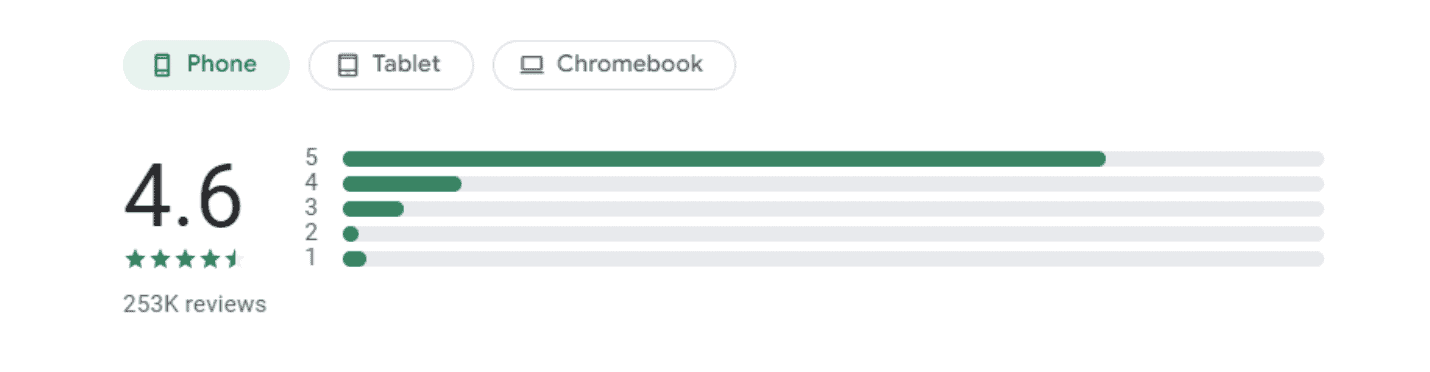
Task: Click the first green star under 4.6
Action: coord(134,260)
